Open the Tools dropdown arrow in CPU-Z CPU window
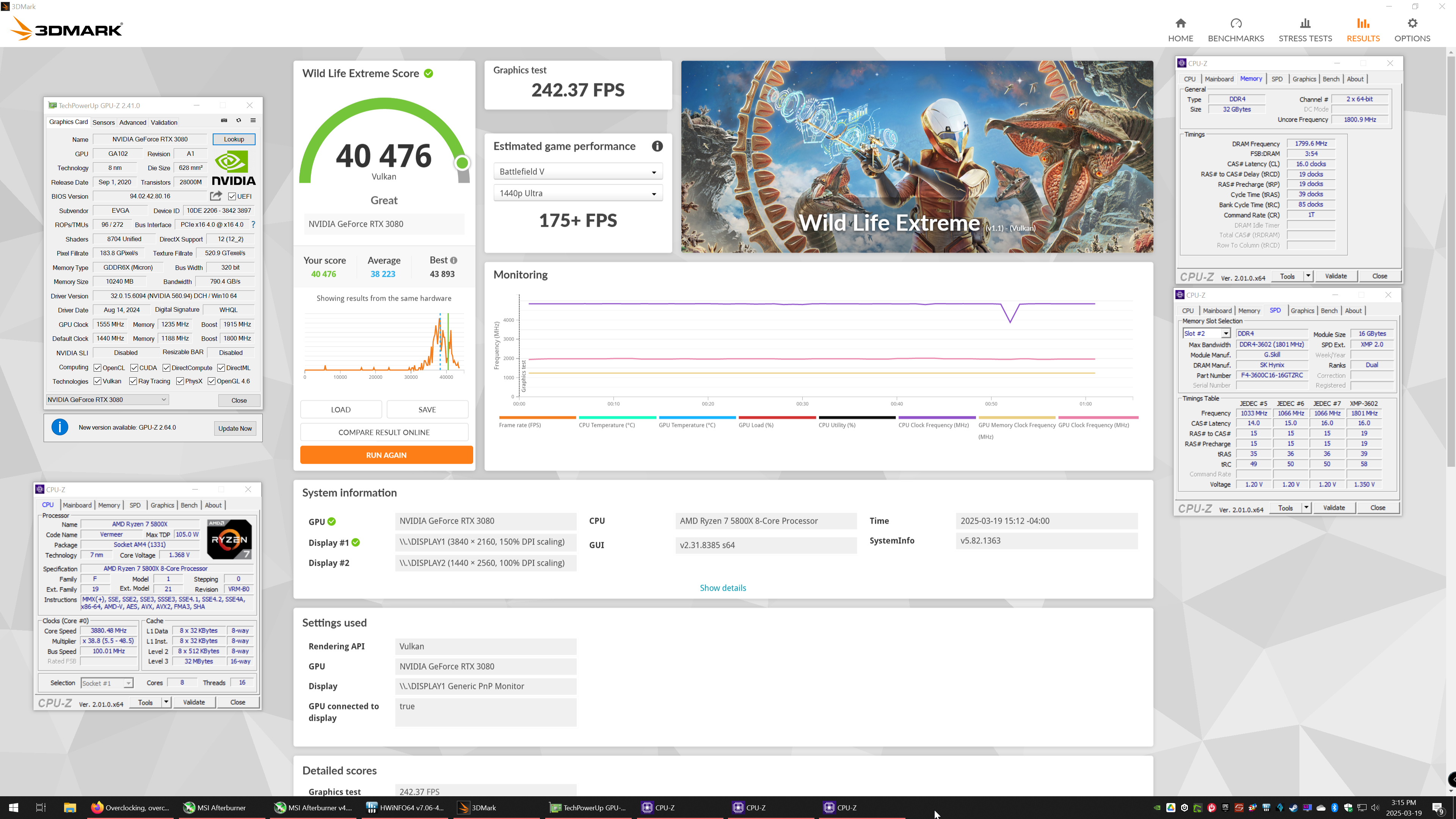Viewport: 1456px width, 819px height. 166,702
